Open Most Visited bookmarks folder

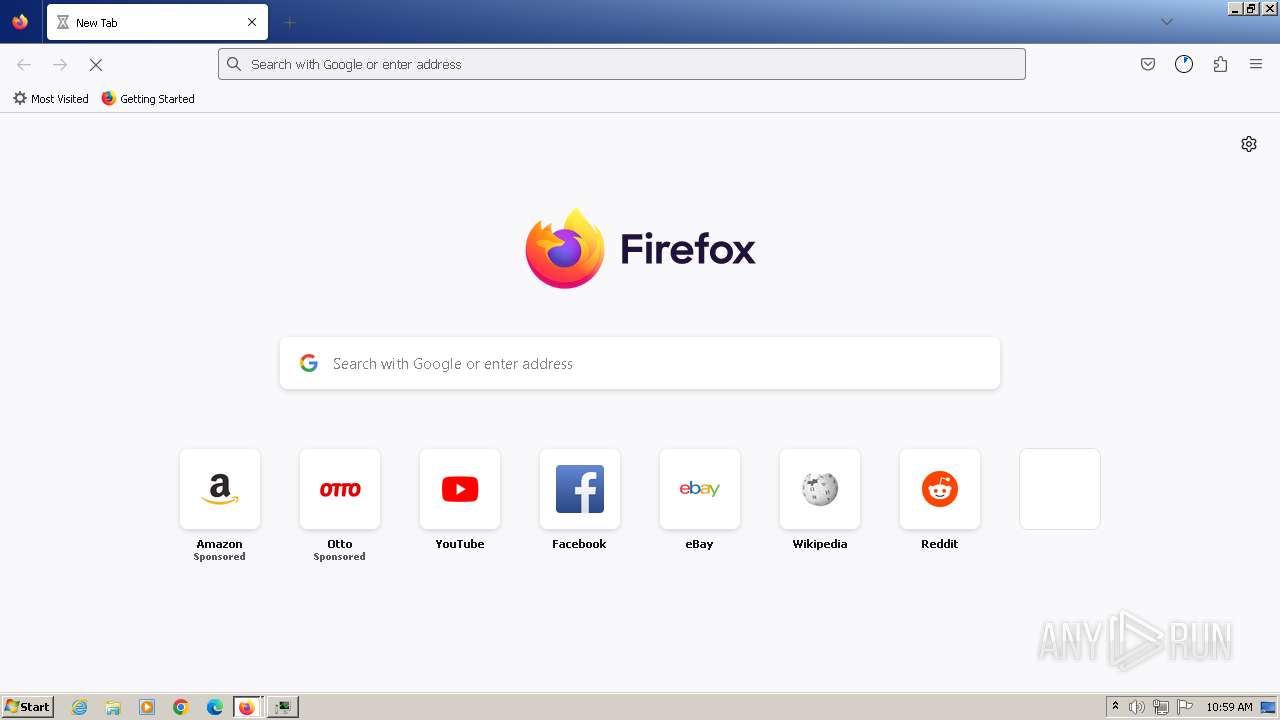point(50,99)
